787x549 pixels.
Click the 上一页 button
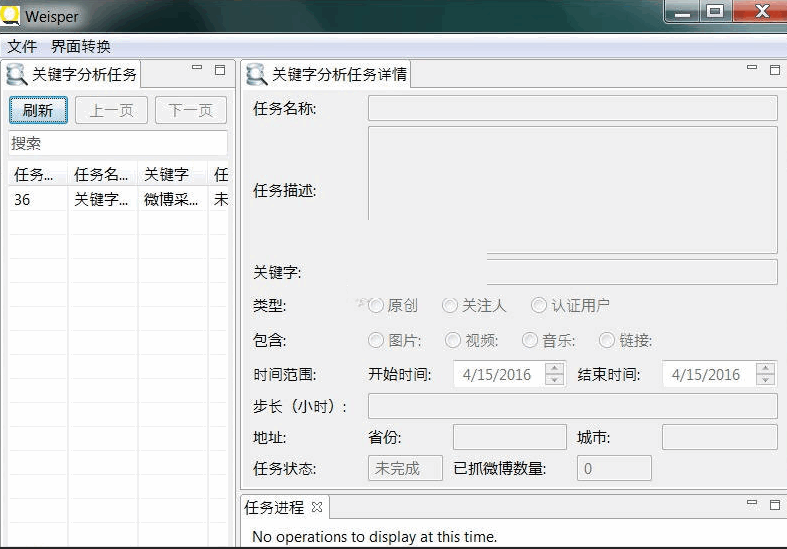click(x=111, y=110)
